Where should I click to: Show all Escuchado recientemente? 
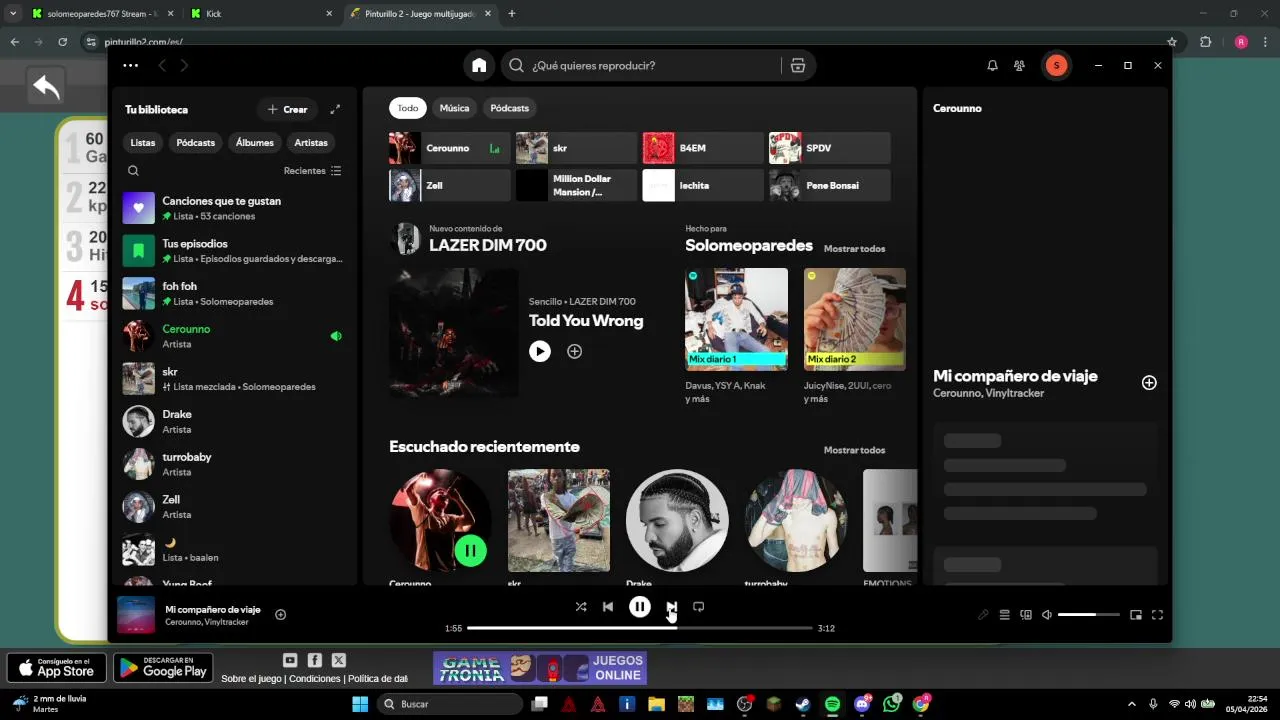coord(854,450)
